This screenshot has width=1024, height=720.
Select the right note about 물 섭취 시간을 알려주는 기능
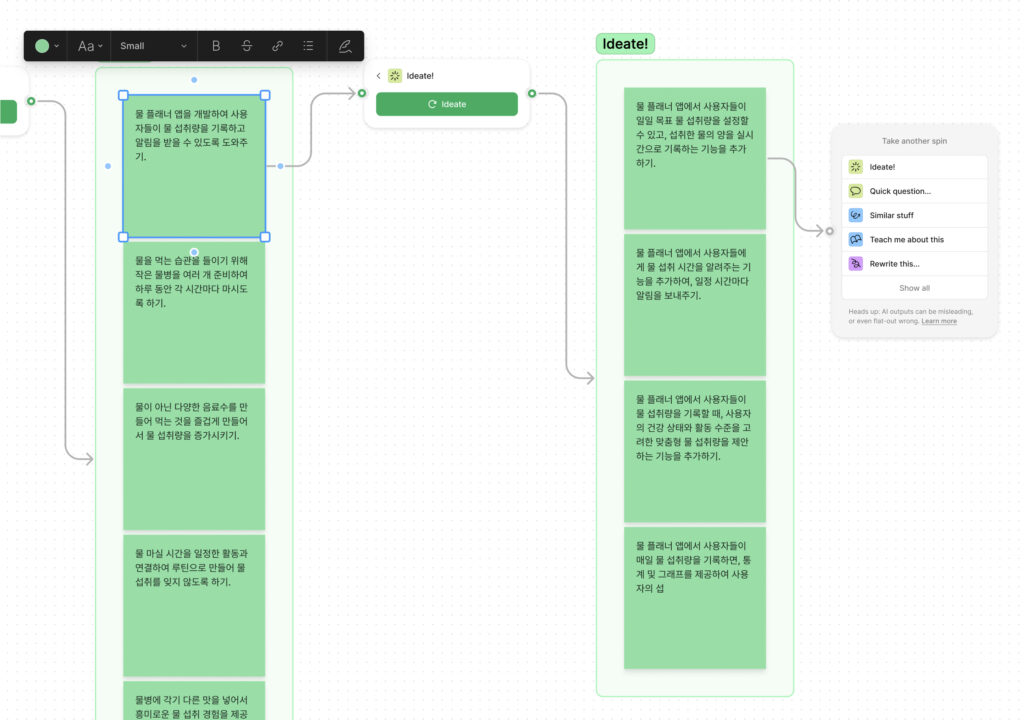pyautogui.click(x=695, y=305)
